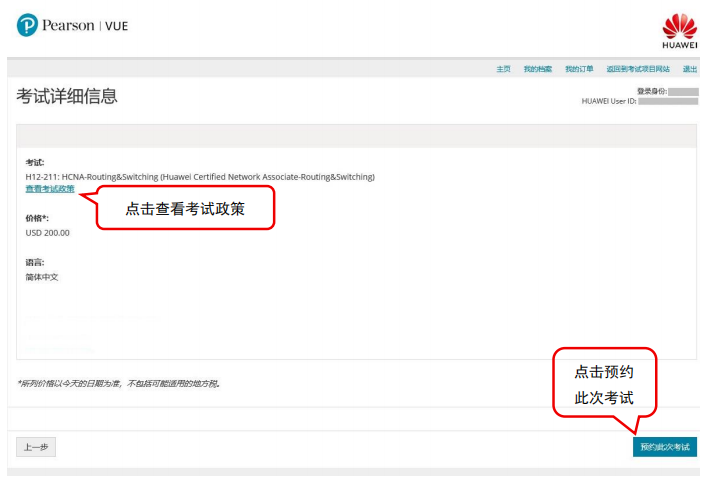Click the 点击预约此次考试 callout bubble
The height and width of the screenshot is (481, 725).
click(603, 384)
